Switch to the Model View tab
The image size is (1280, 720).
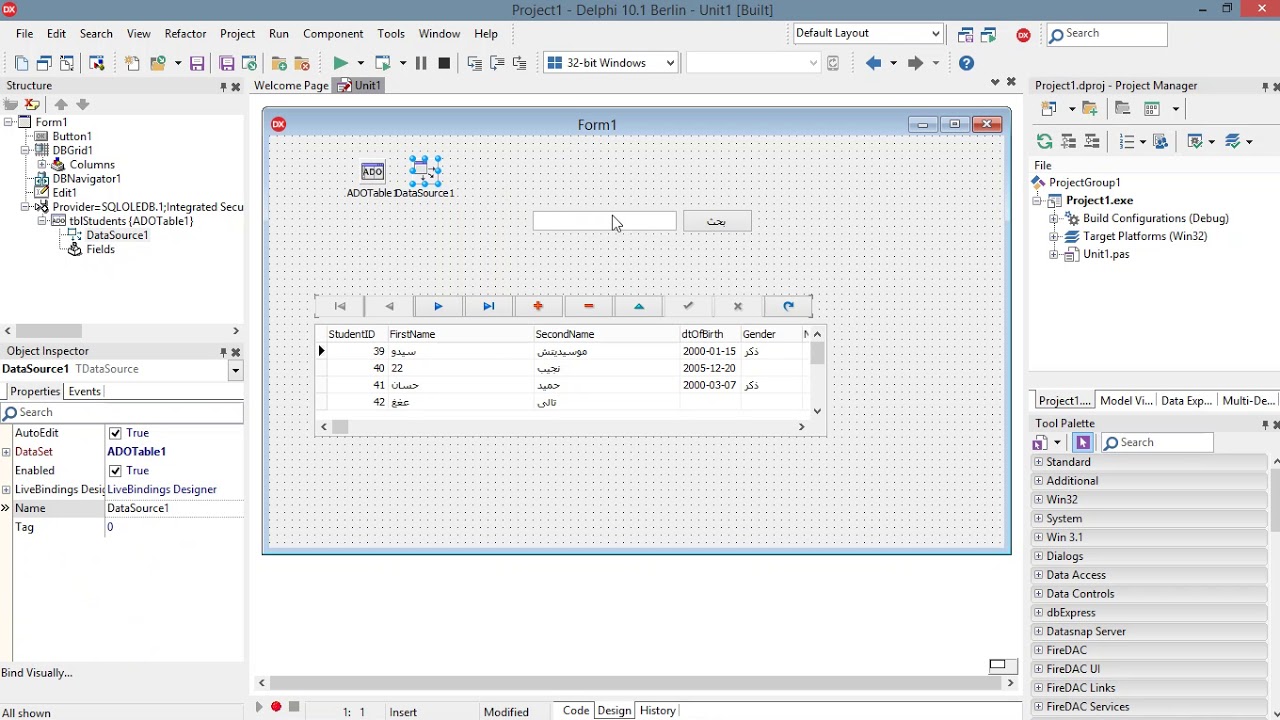click(x=1126, y=400)
